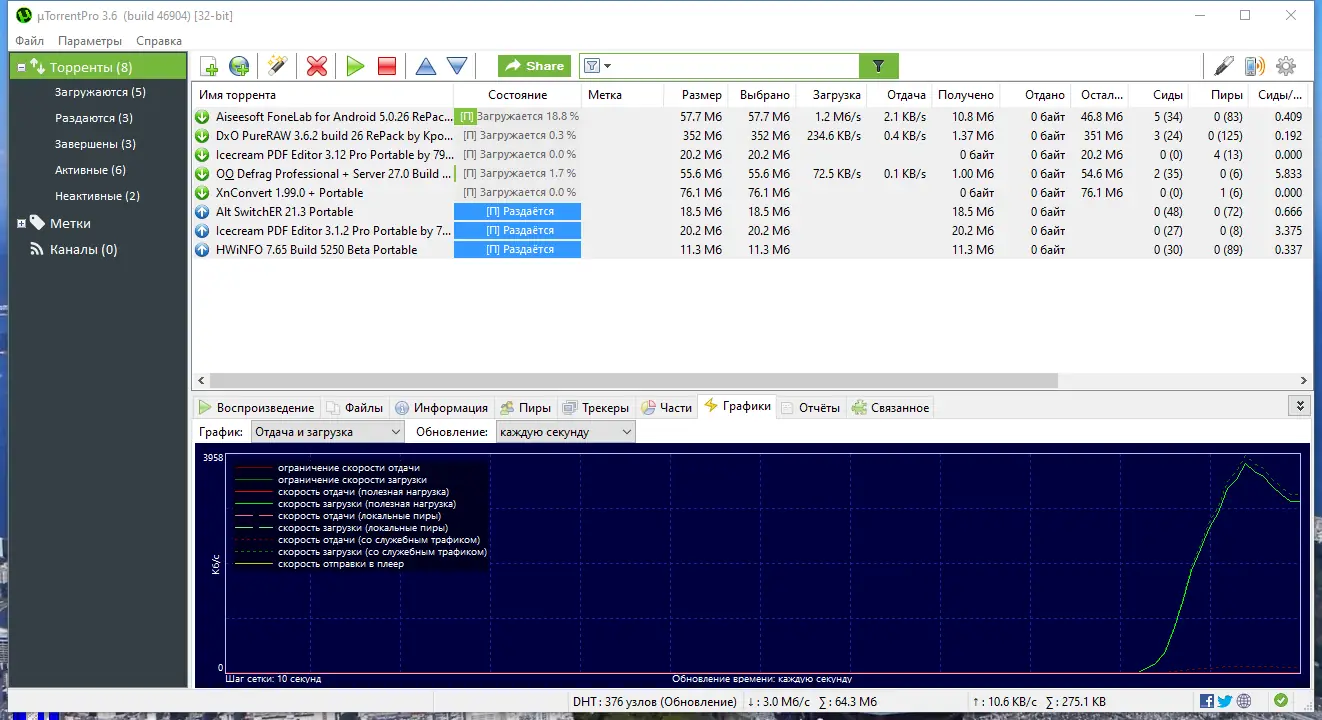Open the Файл menu
This screenshot has width=1322, height=720.
point(29,41)
